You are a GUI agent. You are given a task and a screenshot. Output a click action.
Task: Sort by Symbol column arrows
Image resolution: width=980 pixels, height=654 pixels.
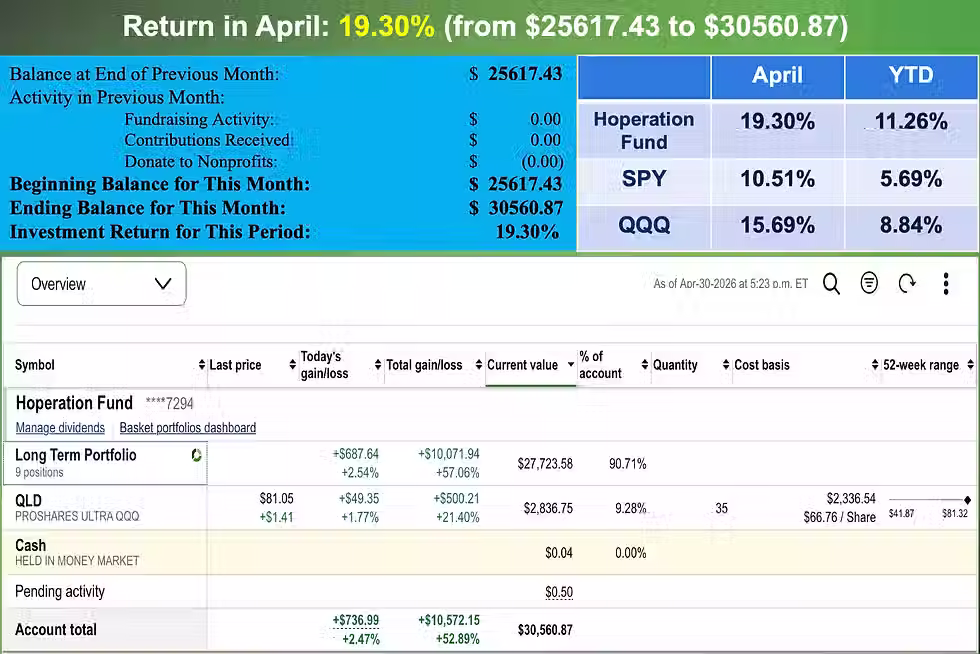[201, 365]
